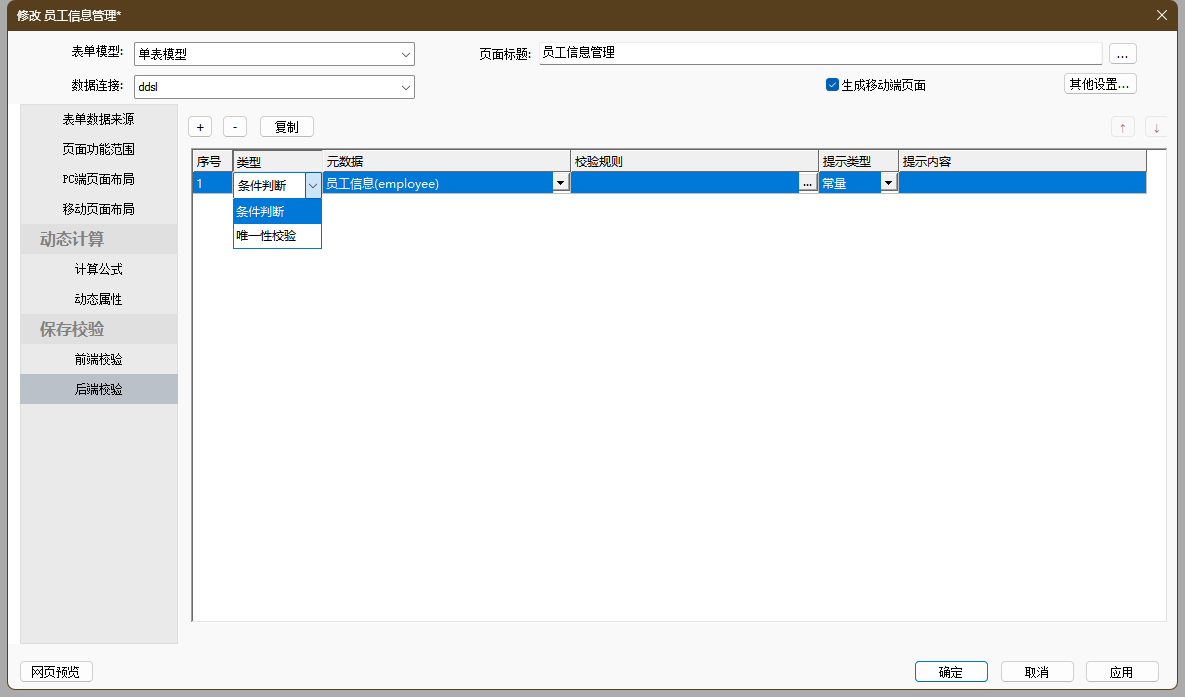Open 计算公式 section in sidebar
The image size is (1185, 697).
pos(99,269)
